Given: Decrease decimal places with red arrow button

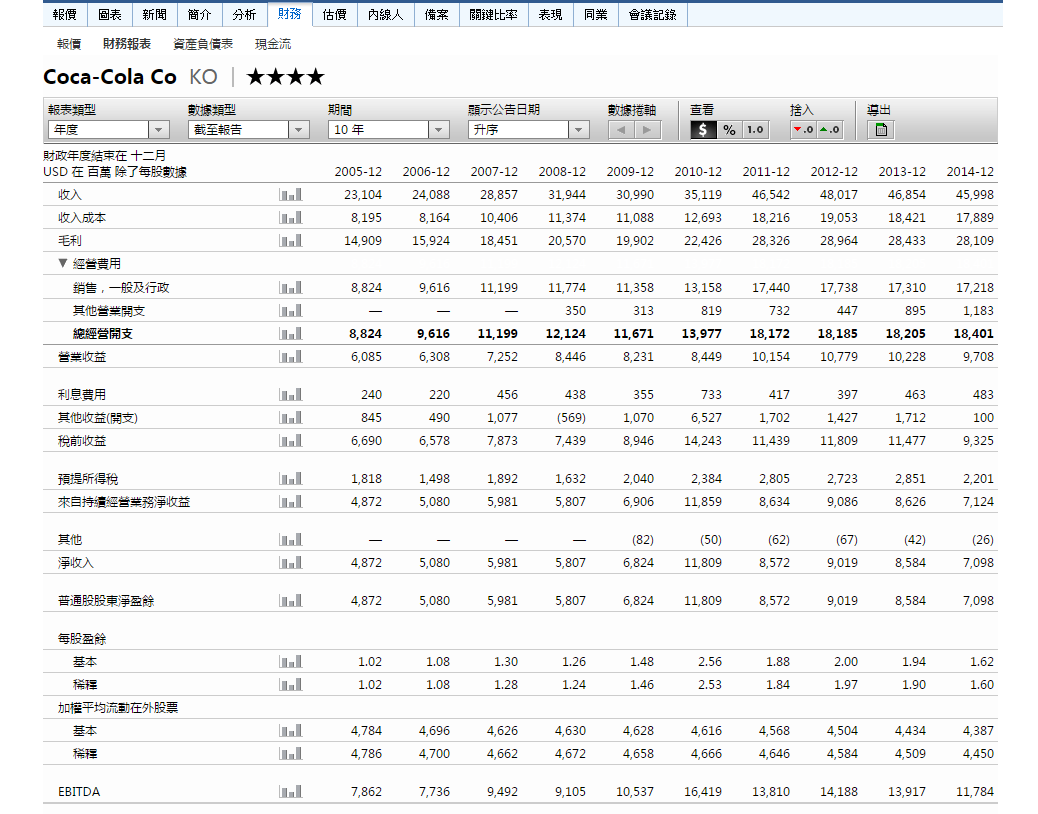Looking at the screenshot, I should coord(804,130).
